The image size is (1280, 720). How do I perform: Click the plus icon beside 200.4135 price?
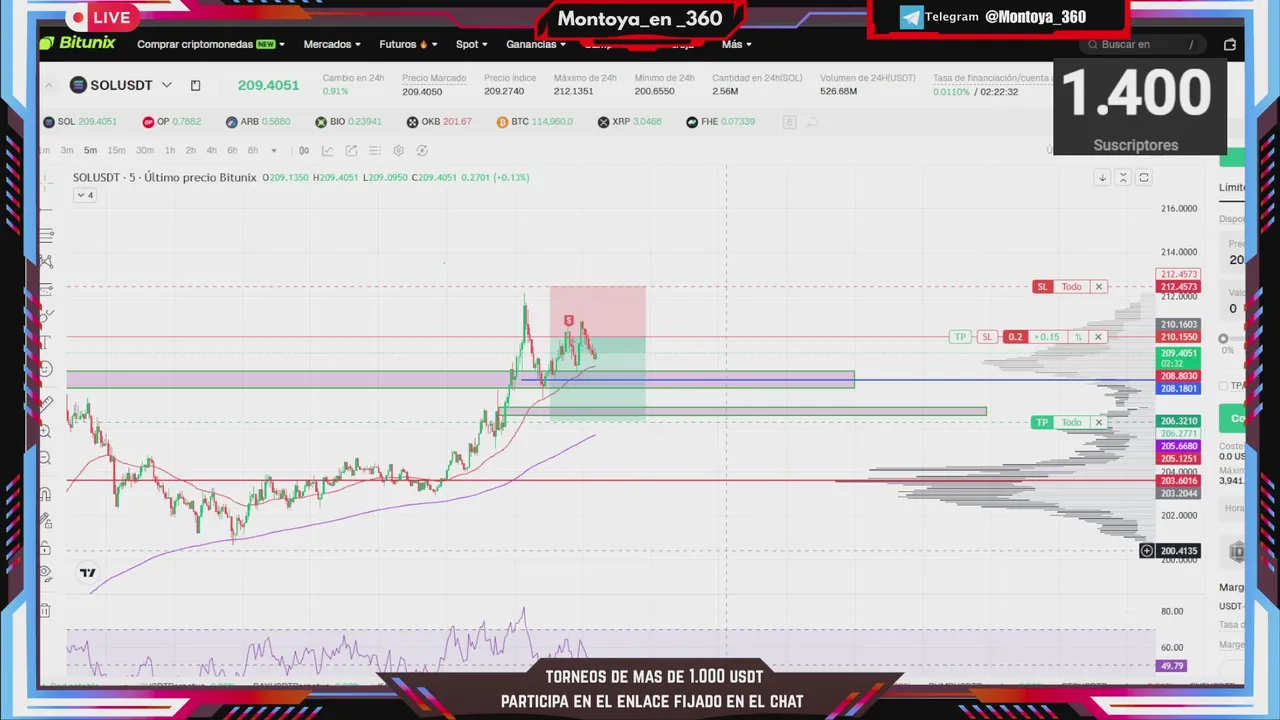1147,551
